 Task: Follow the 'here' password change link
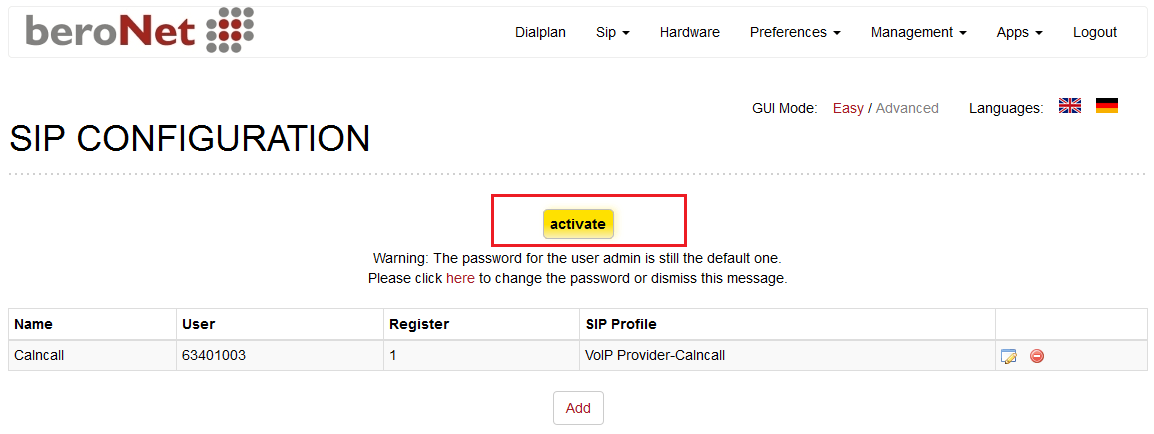click(x=460, y=279)
